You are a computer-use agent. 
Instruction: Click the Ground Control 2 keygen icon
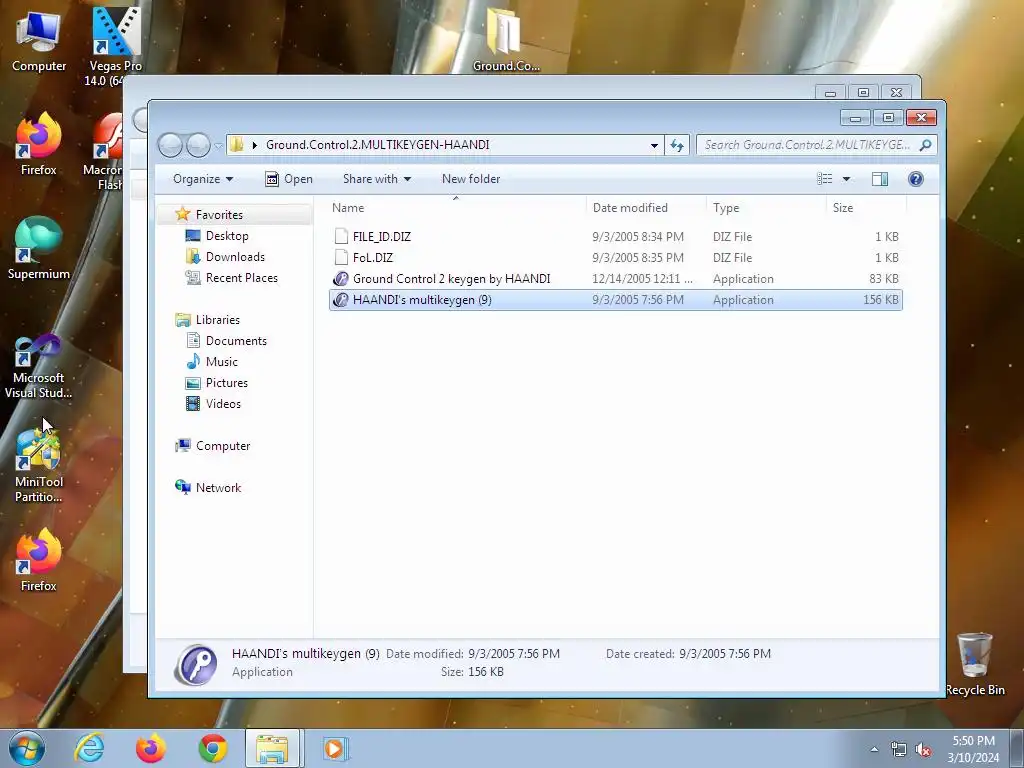[x=341, y=279]
